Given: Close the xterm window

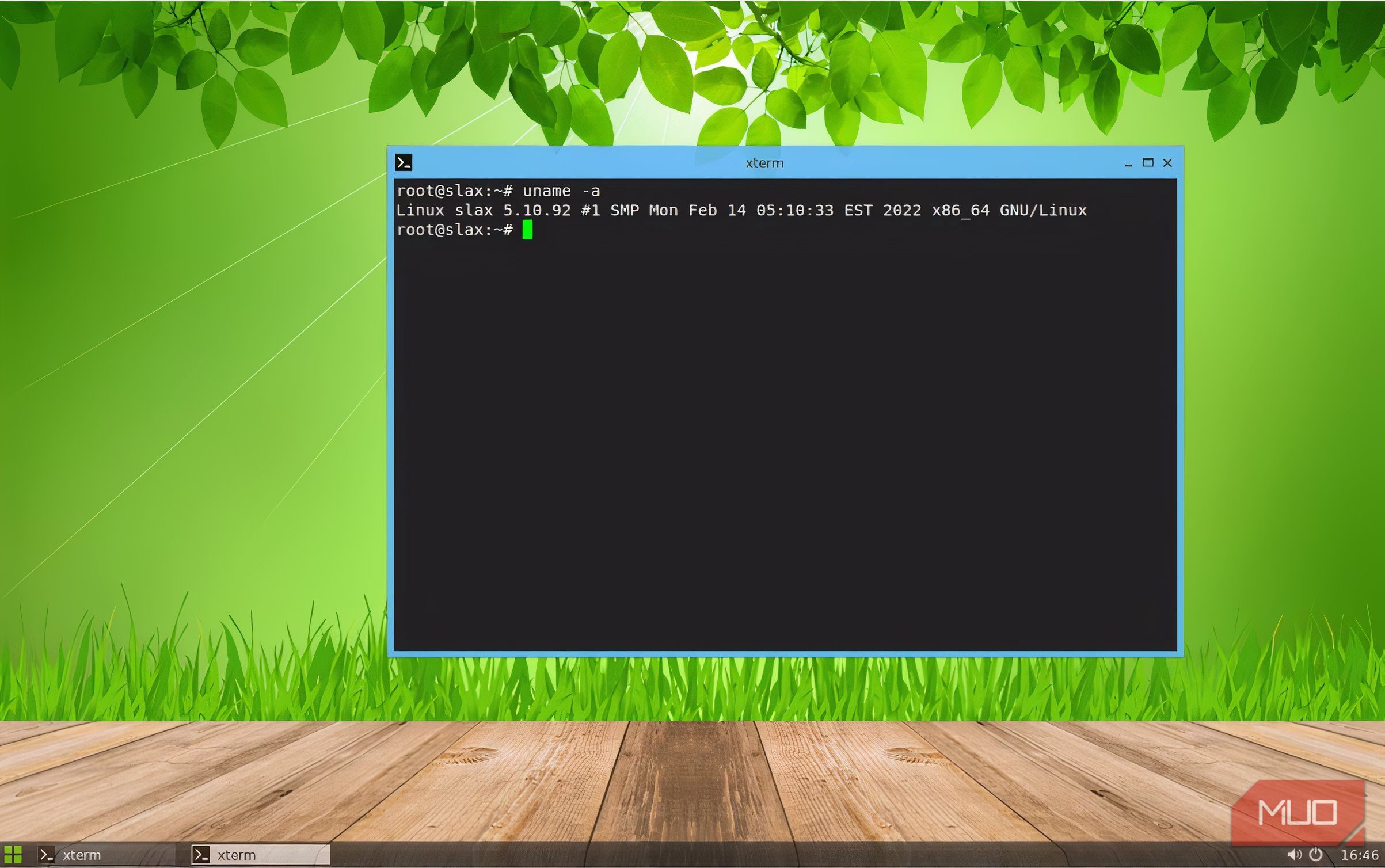Looking at the screenshot, I should [x=1167, y=163].
